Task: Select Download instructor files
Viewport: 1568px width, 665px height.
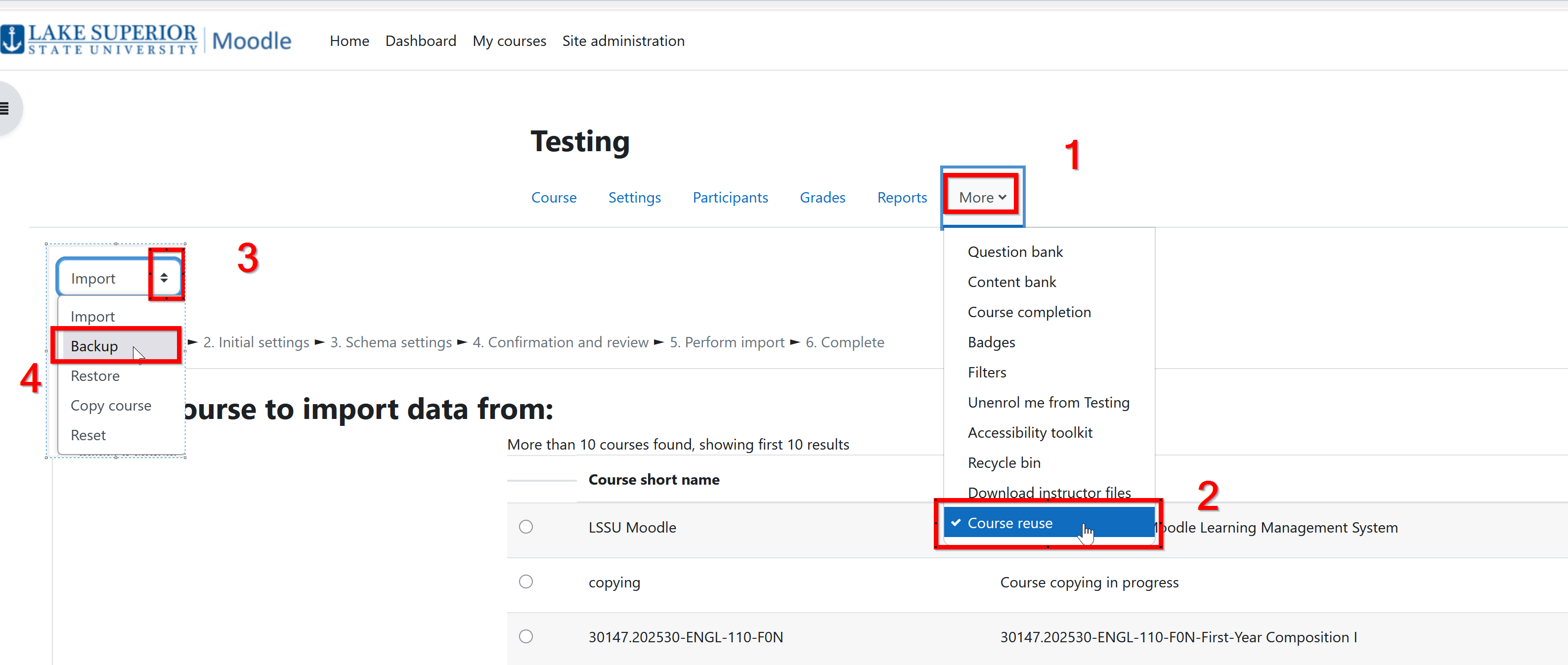Action: click(1049, 492)
